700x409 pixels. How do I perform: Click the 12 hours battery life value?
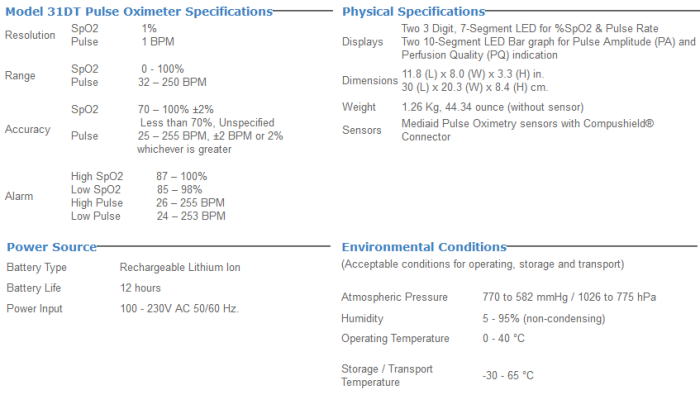pos(141,288)
